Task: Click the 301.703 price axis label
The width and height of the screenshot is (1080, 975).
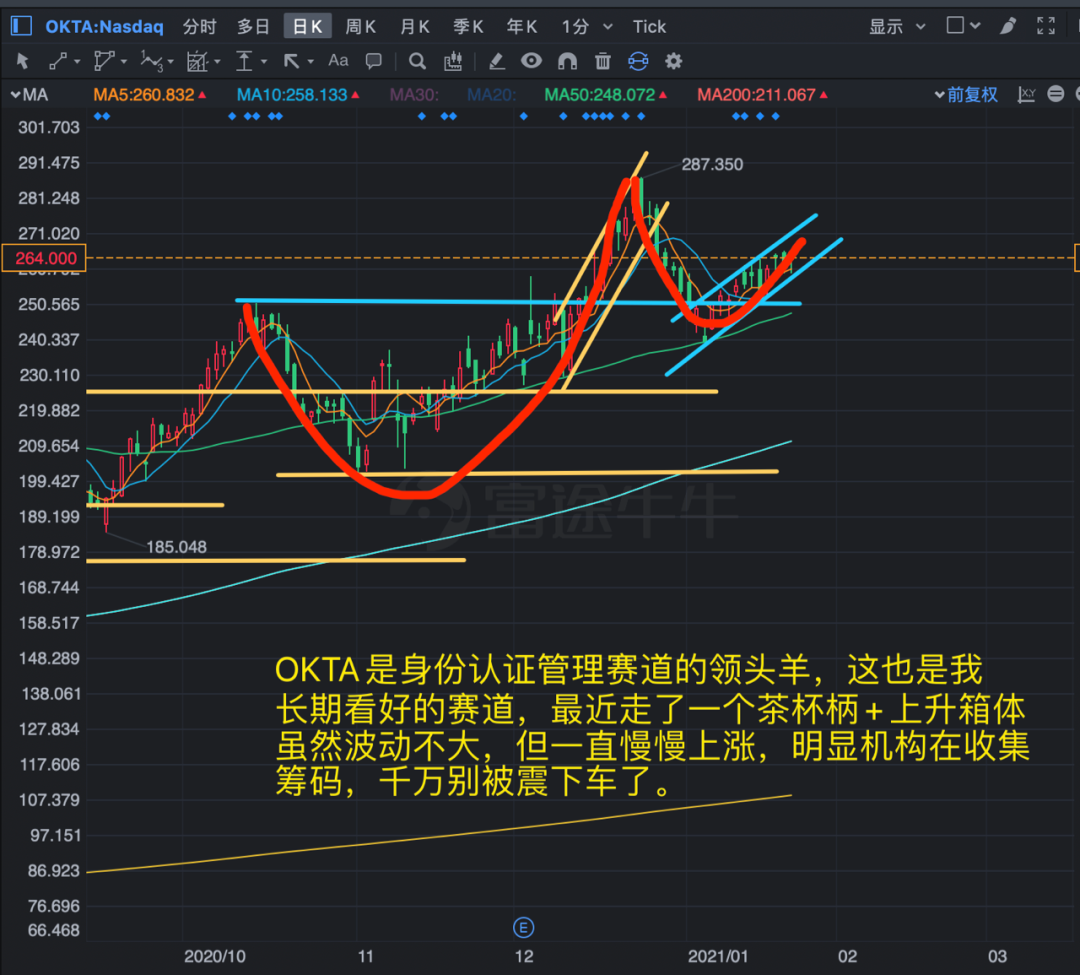Action: click(x=49, y=127)
